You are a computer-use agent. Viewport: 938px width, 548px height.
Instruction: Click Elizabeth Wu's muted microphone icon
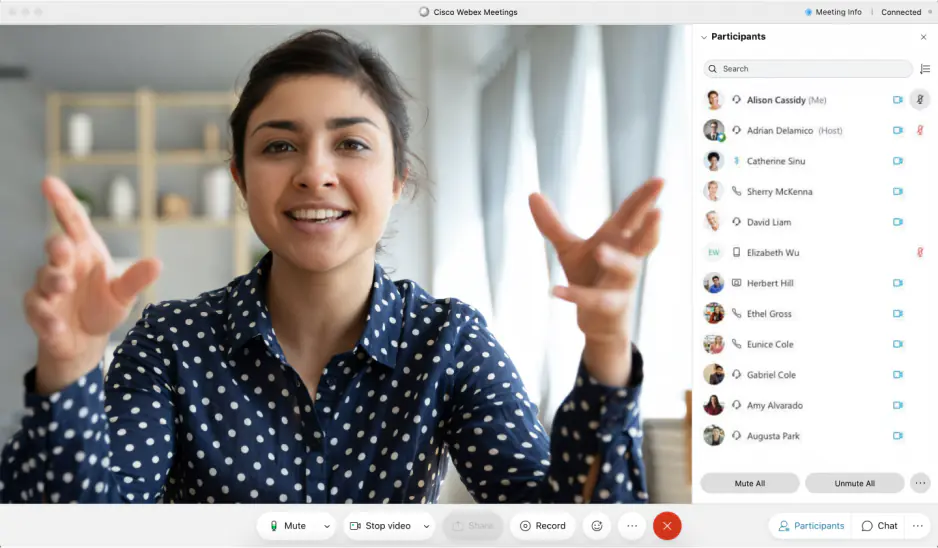tap(920, 253)
